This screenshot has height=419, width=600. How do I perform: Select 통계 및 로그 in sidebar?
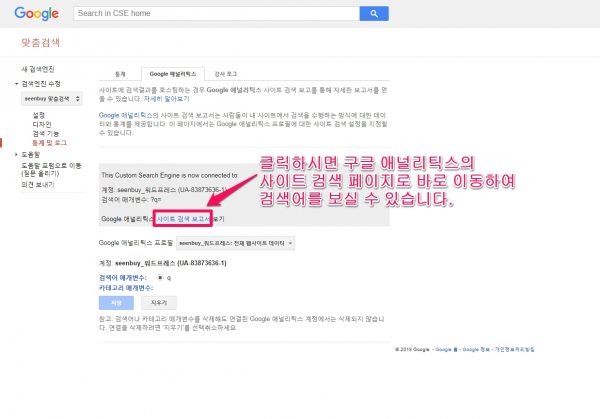pos(49,143)
